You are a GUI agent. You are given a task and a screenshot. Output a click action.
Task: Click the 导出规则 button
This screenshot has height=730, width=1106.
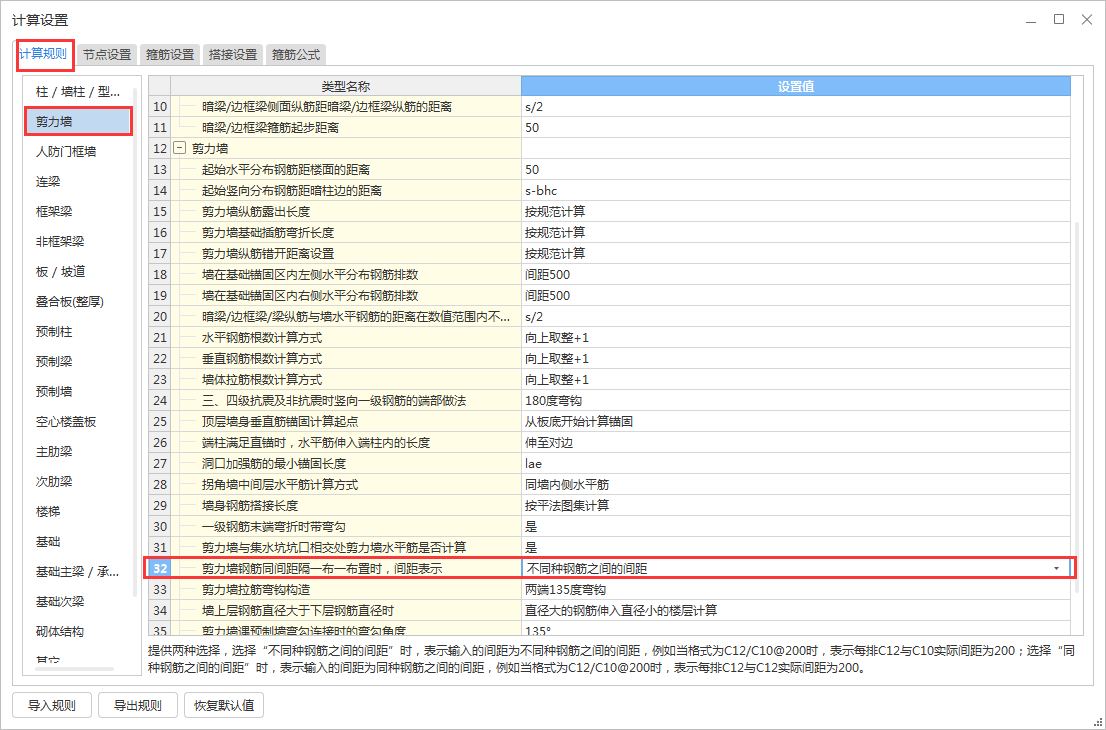point(138,705)
